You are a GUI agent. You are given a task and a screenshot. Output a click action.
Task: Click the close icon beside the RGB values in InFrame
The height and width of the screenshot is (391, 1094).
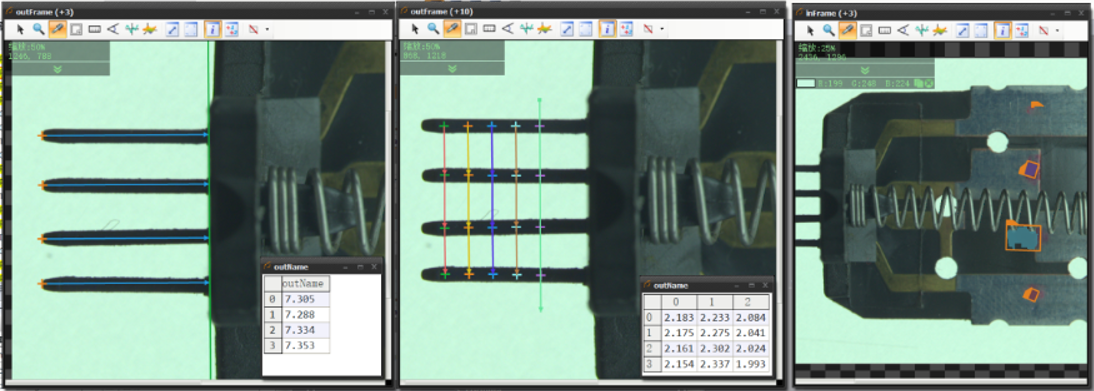[930, 83]
